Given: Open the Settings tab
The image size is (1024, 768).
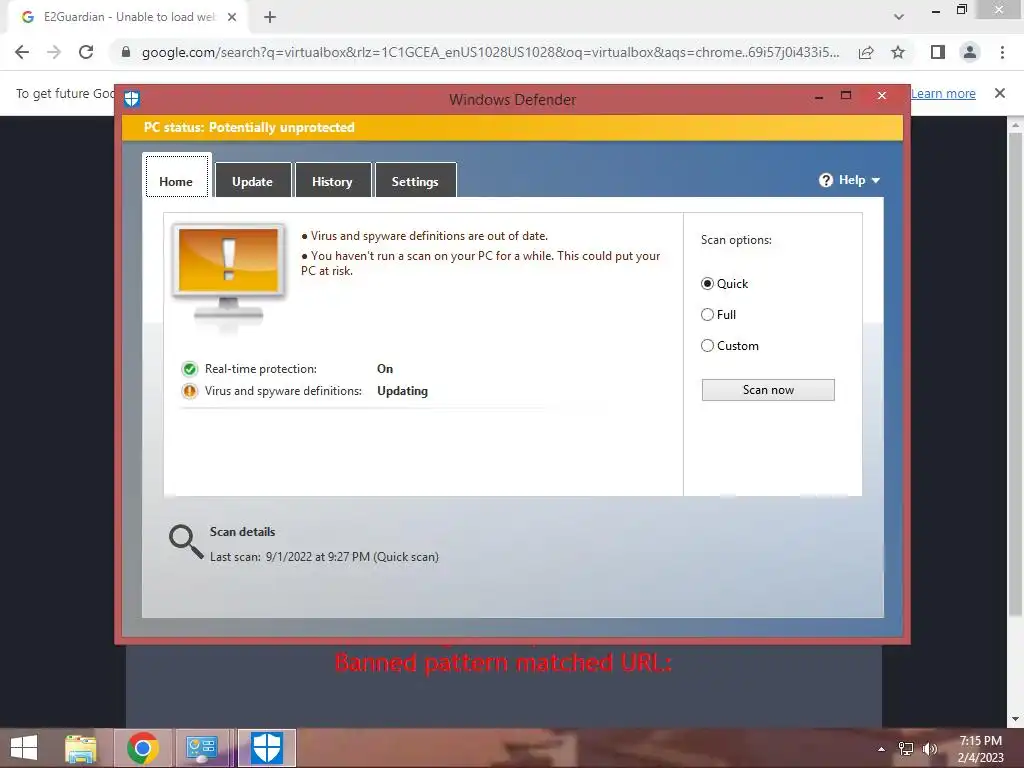Looking at the screenshot, I should click(415, 182).
